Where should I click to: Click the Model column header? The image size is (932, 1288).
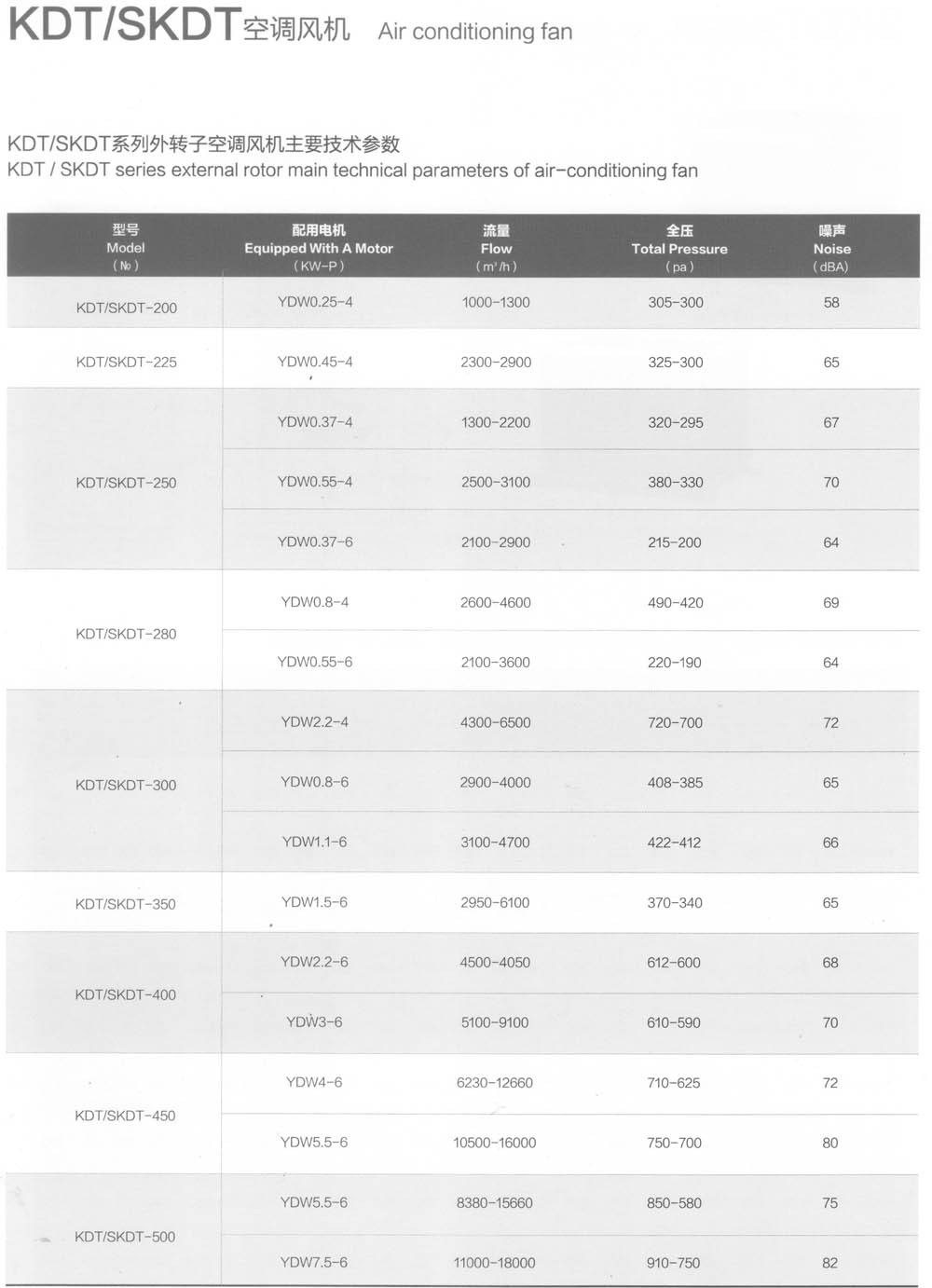[126, 248]
